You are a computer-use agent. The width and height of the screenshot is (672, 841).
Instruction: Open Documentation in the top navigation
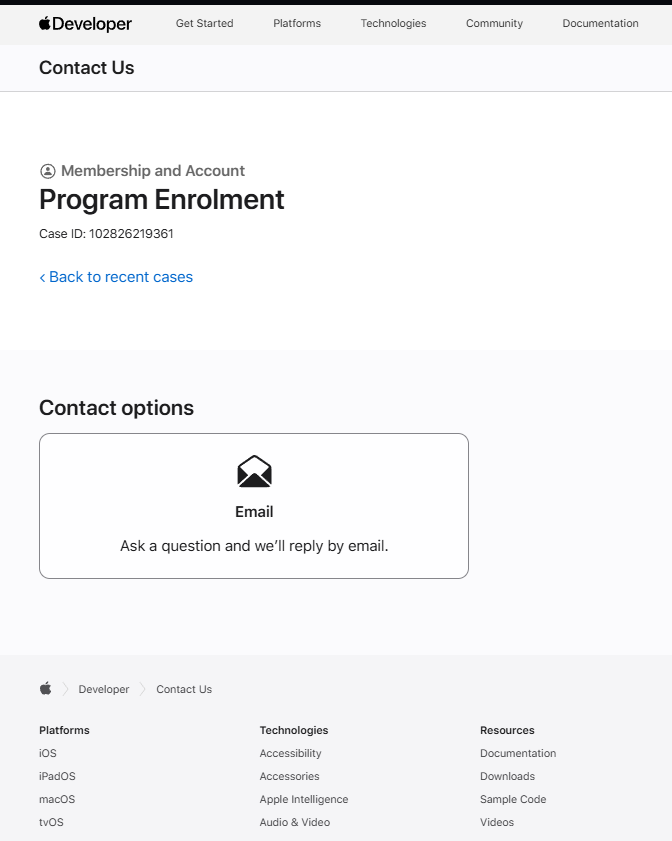600,24
